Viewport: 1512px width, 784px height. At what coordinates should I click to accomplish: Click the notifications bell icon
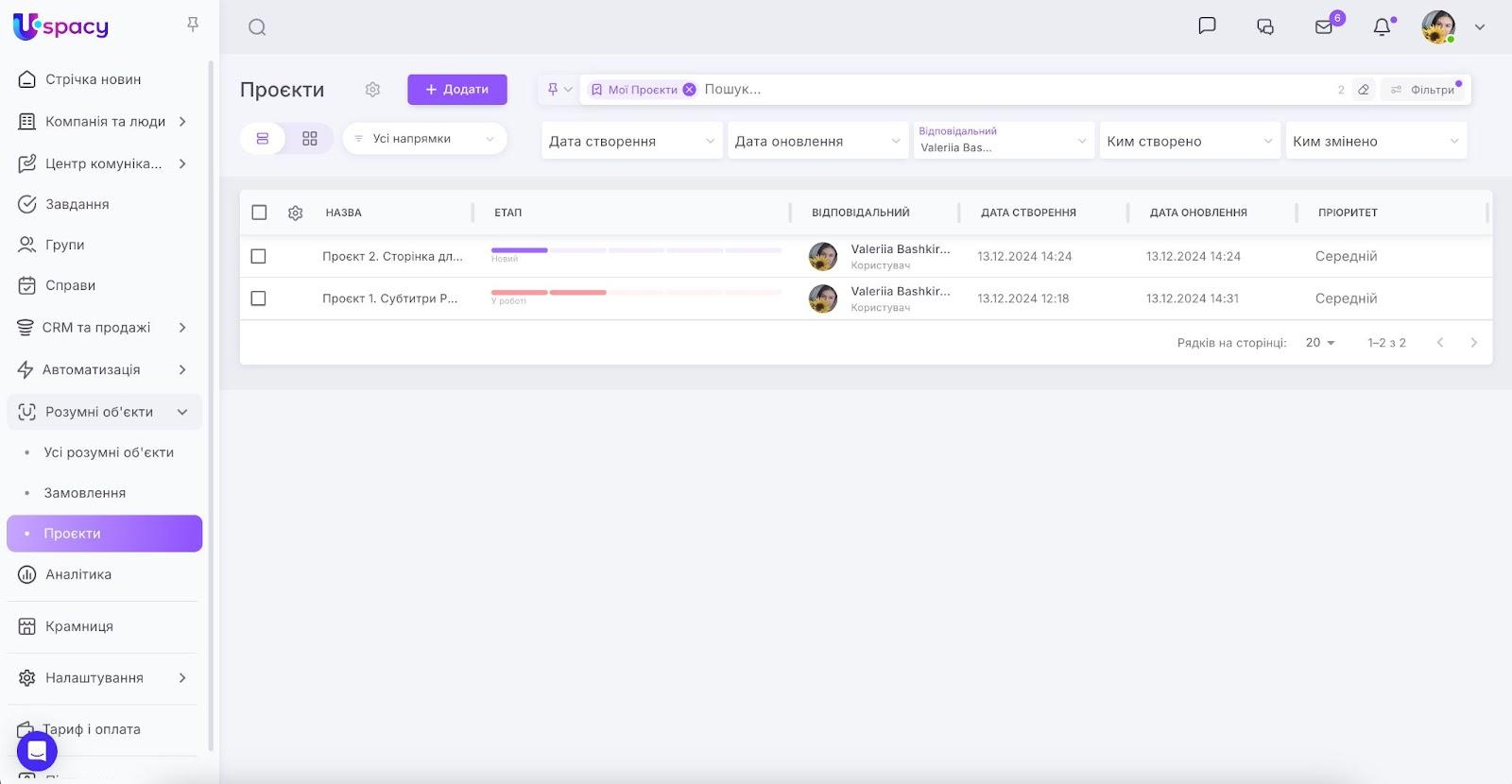1382,27
